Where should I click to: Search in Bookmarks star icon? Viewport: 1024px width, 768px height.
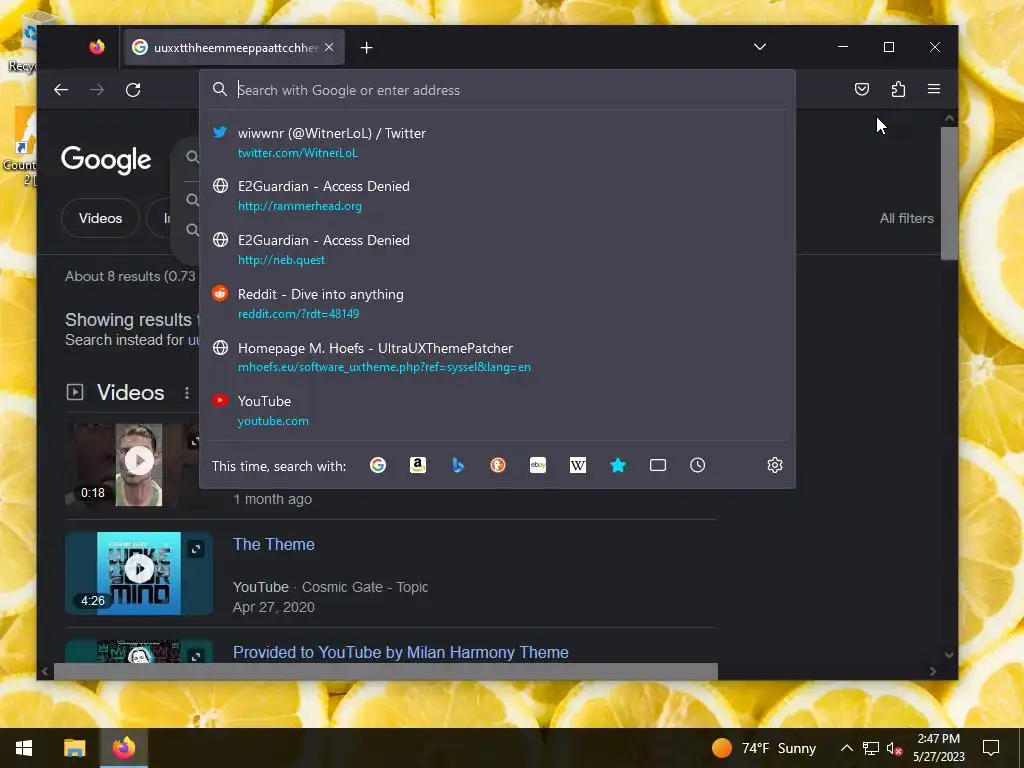click(618, 465)
